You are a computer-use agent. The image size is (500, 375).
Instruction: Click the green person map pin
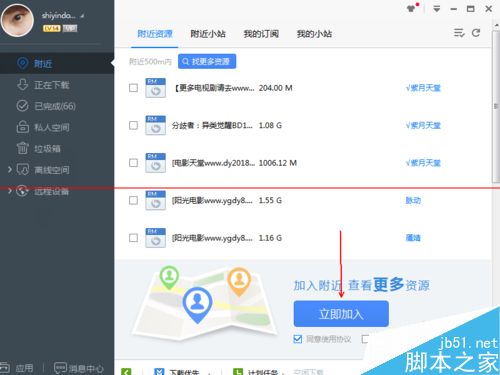click(x=169, y=277)
